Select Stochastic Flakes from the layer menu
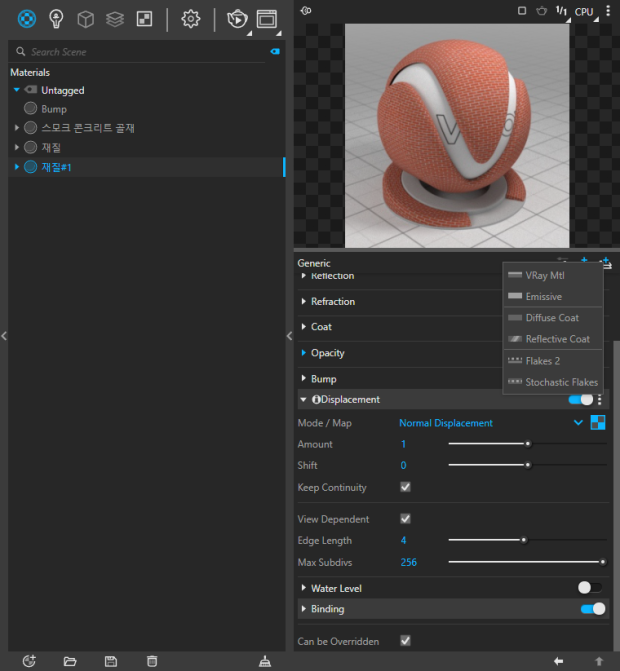The height and width of the screenshot is (671, 620). pyautogui.click(x=561, y=382)
